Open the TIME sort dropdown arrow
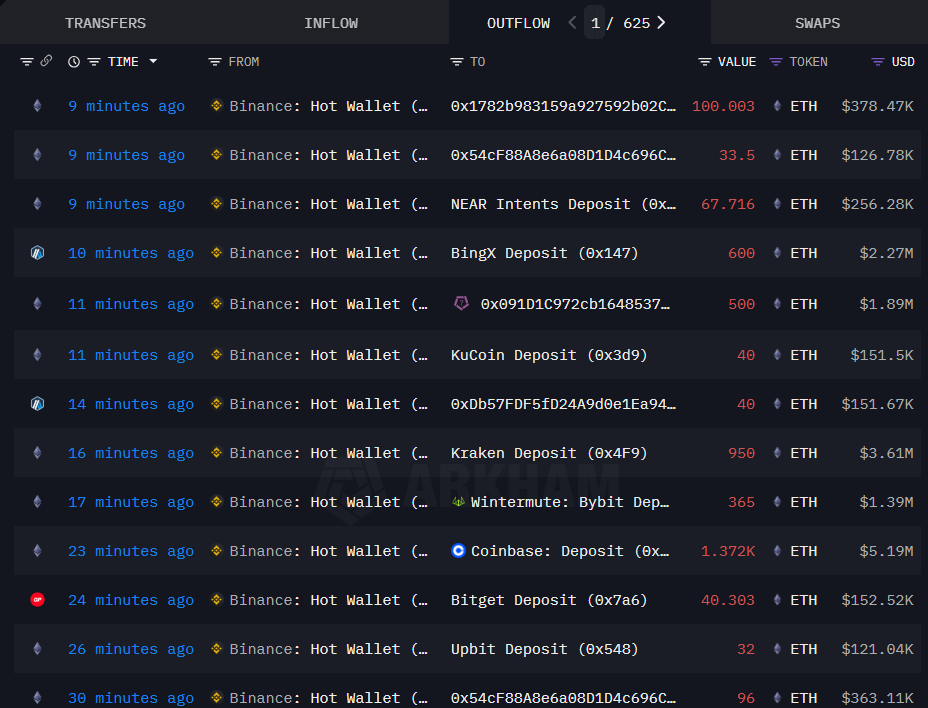Viewport: 928px width, 708px height. (x=153, y=61)
